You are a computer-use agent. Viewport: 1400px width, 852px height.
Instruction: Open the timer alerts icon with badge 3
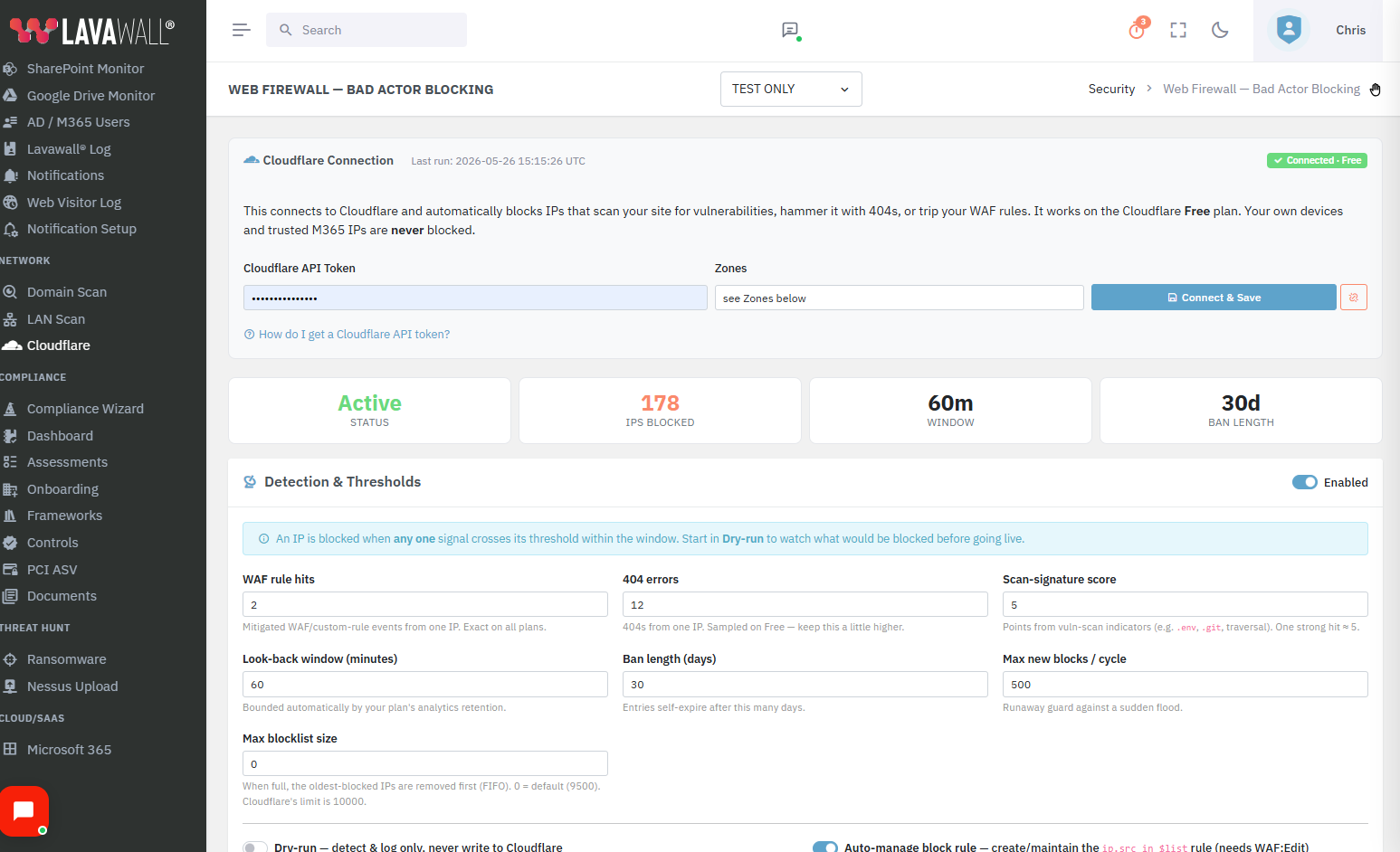[1137, 30]
